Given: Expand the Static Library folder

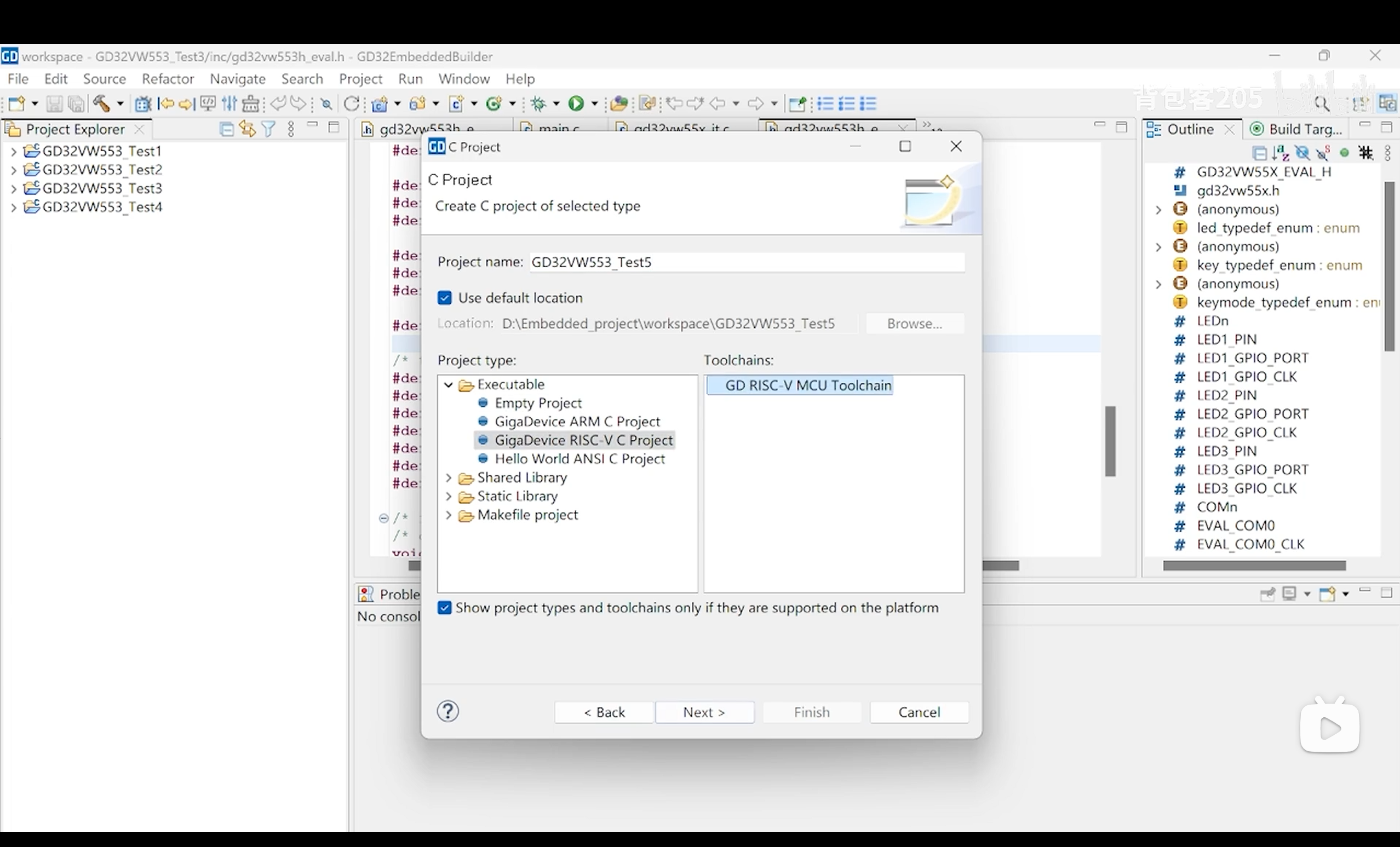Looking at the screenshot, I should coord(448,497).
